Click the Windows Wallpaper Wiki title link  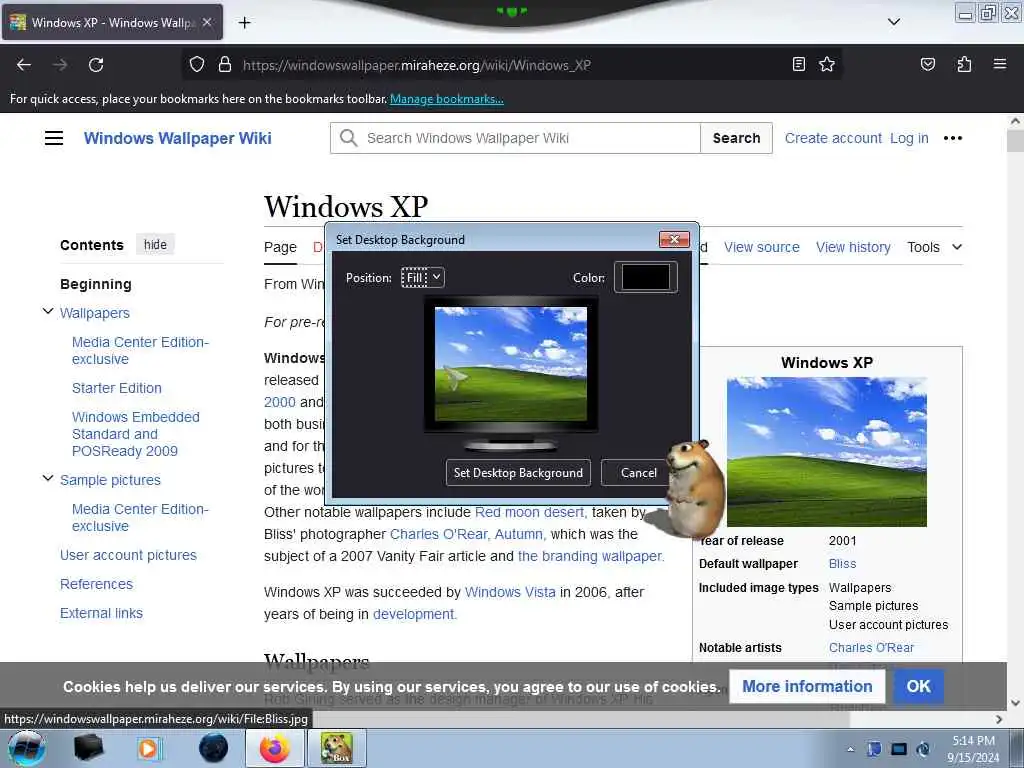point(178,138)
